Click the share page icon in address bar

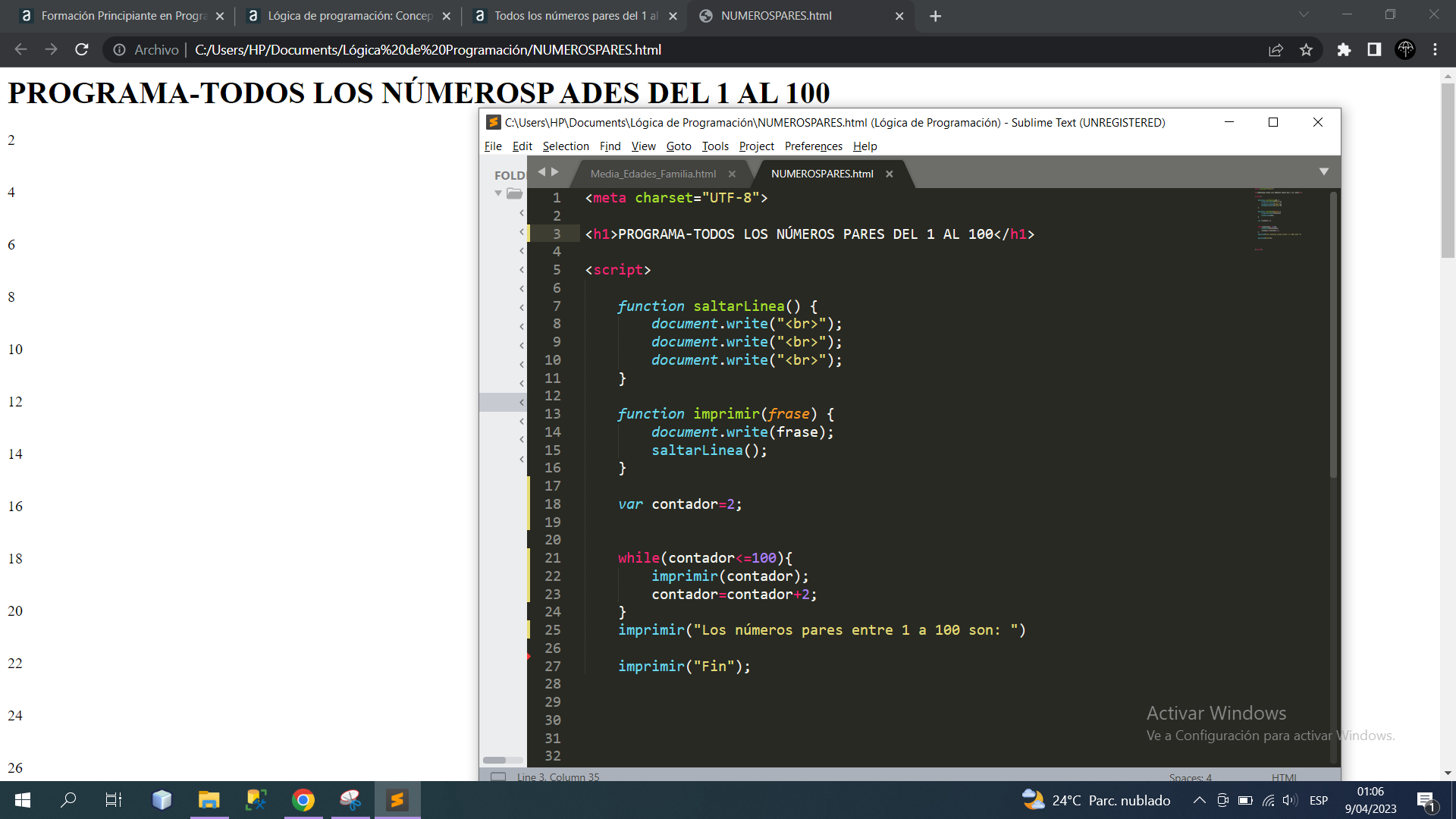click(x=1276, y=49)
